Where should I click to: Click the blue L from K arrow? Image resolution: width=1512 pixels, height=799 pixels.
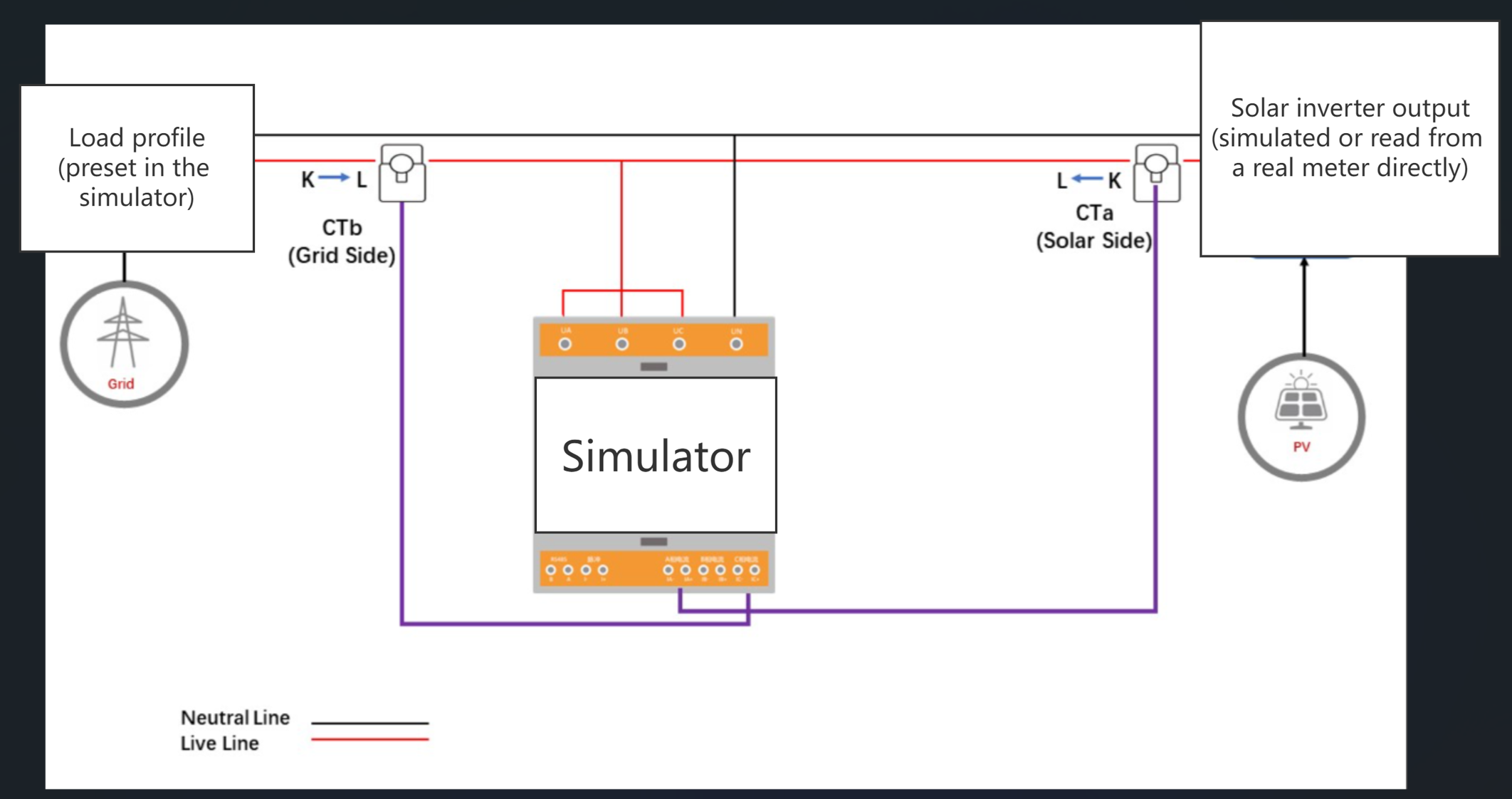[1087, 179]
